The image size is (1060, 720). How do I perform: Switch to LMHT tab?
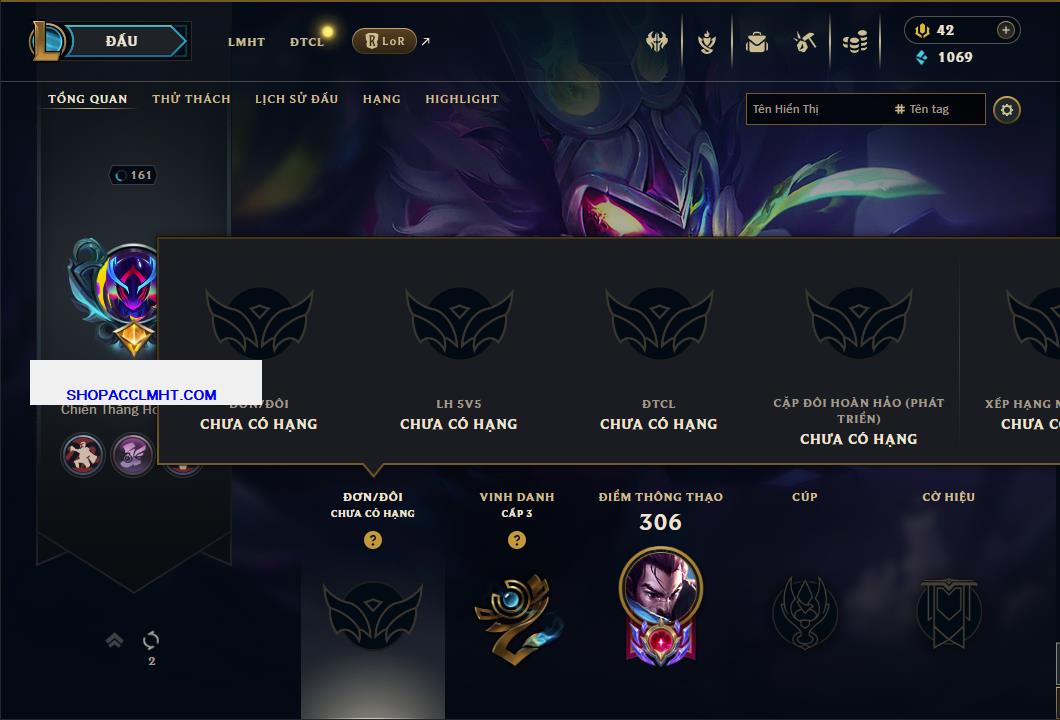pyautogui.click(x=246, y=42)
